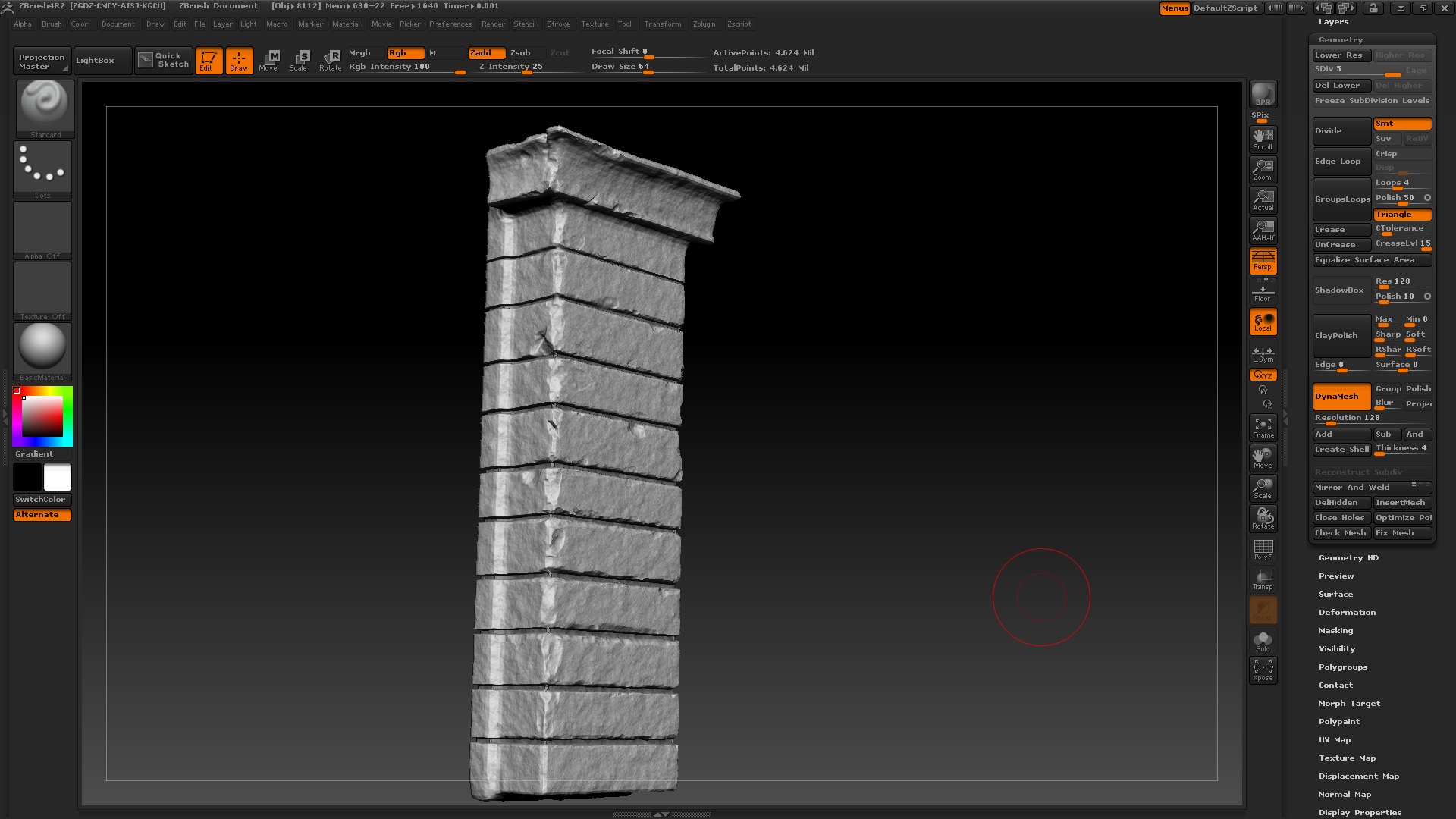Click the Divide button

[x=1341, y=131]
